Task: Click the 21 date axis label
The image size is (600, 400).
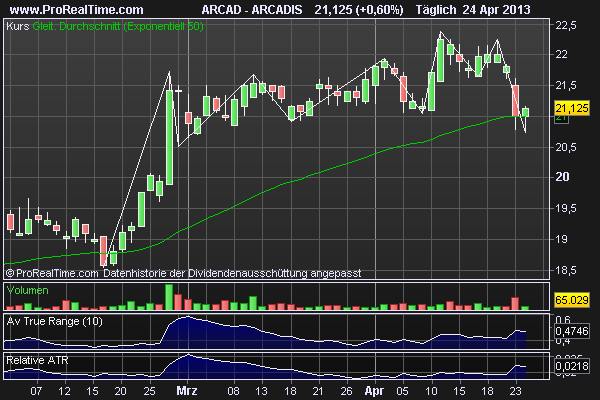Action: [318, 391]
